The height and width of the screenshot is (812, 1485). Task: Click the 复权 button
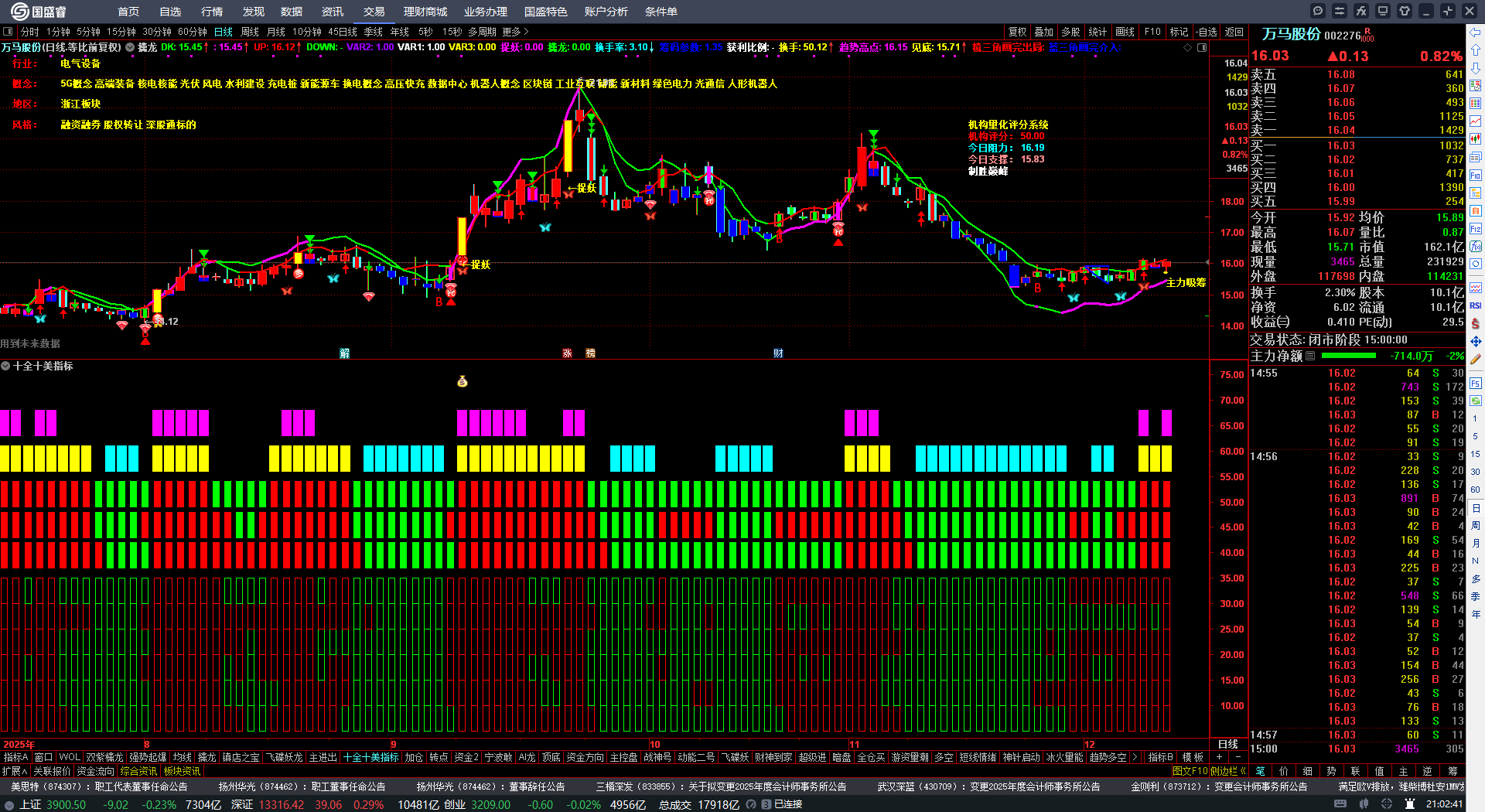pos(1018,32)
